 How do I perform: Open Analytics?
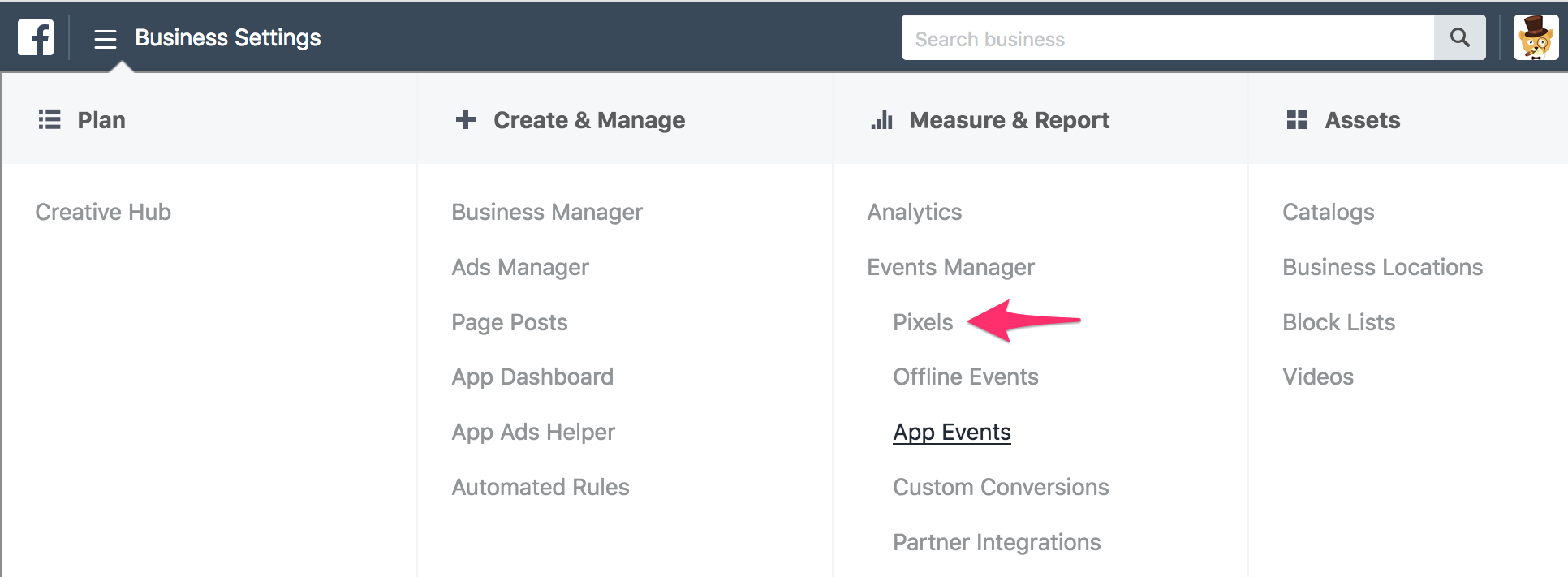(x=915, y=212)
